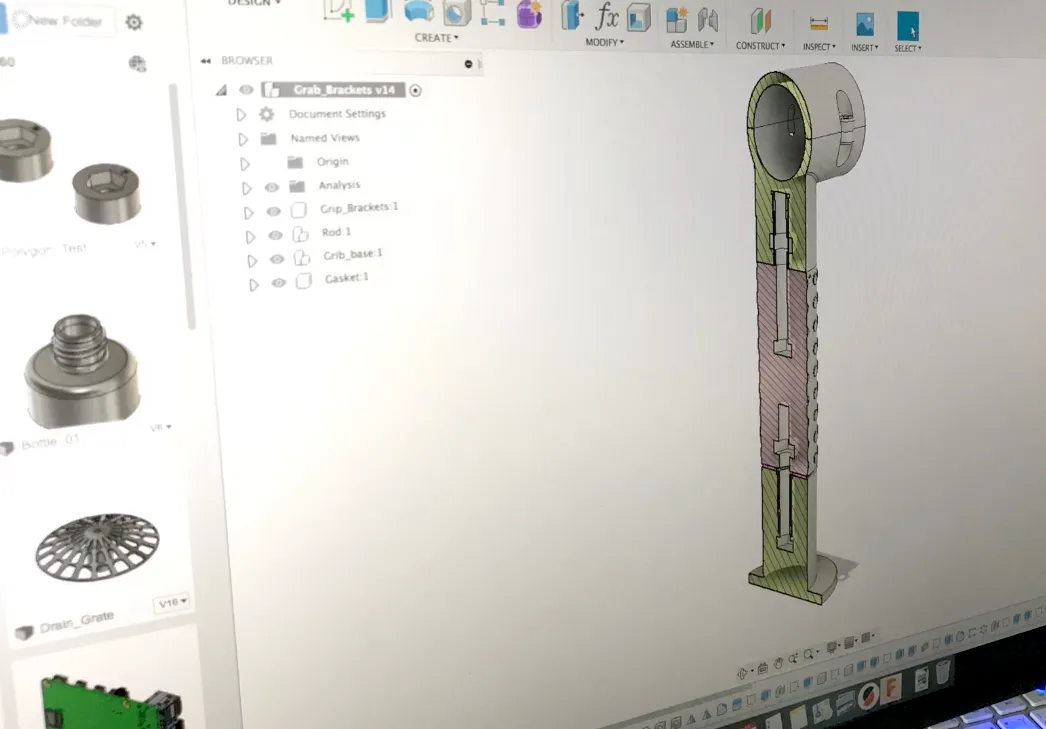The image size is (1046, 729).
Task: Collapse the Browser panel with double arrows
Action: point(205,61)
